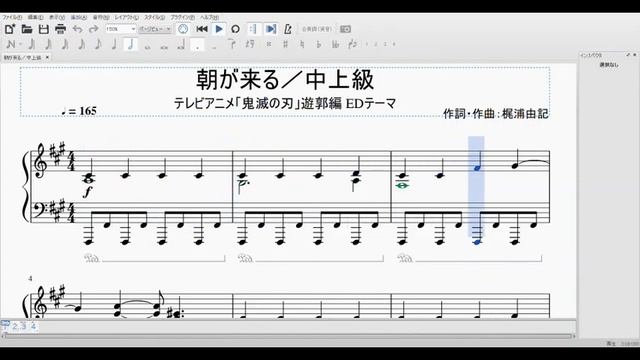Select the blue highlighted half note in measure 3
The image size is (640, 360).
pyautogui.click(x=477, y=162)
